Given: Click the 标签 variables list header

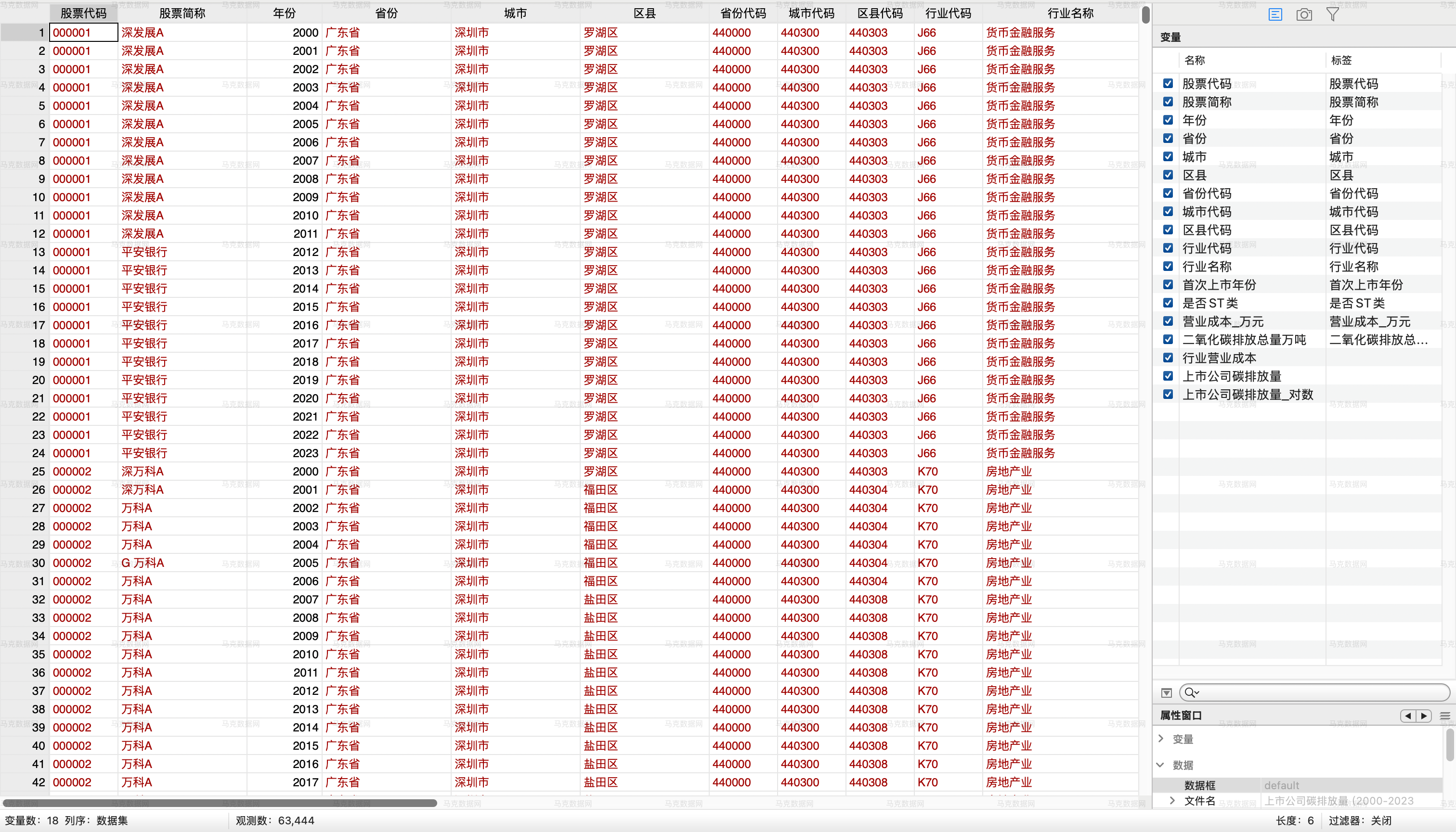Looking at the screenshot, I should click(1341, 60).
